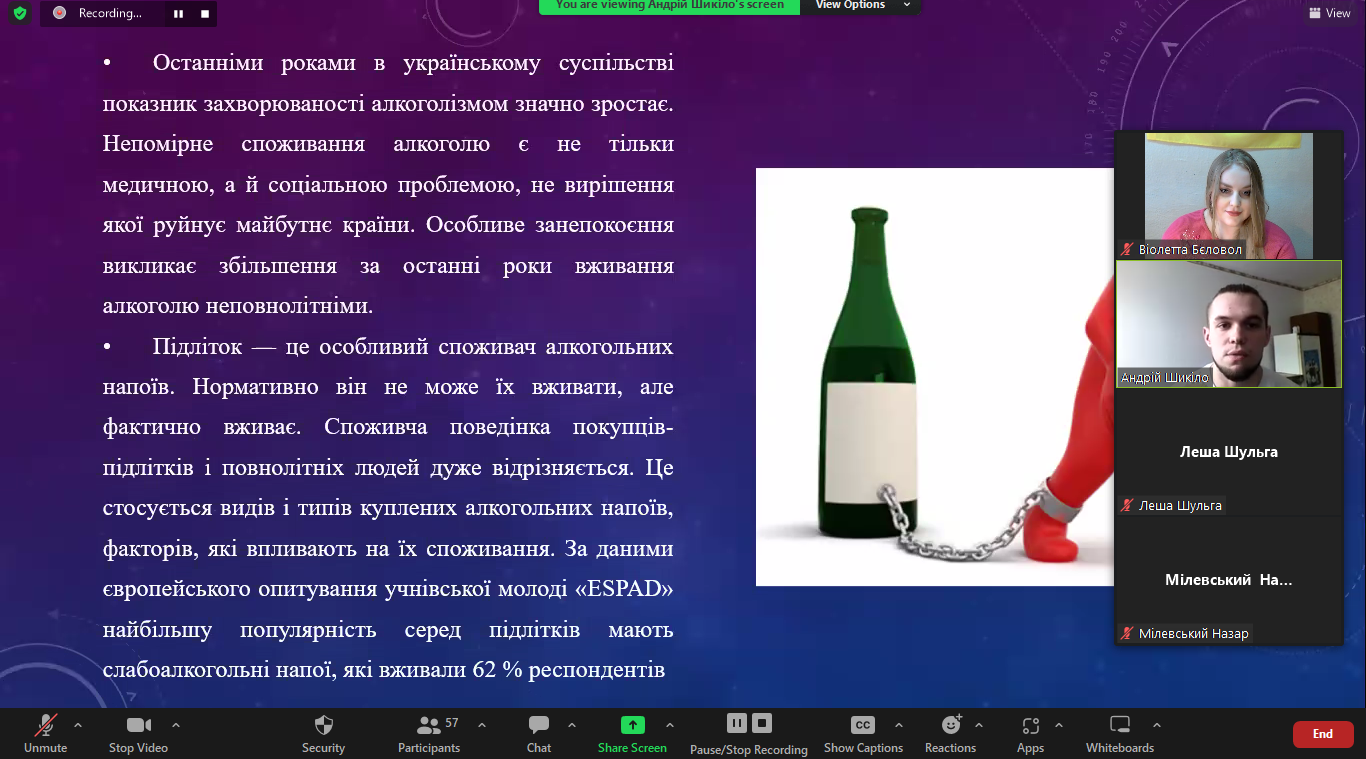Pause recording via the top-left indicator
1366x759 pixels.
[x=178, y=14]
